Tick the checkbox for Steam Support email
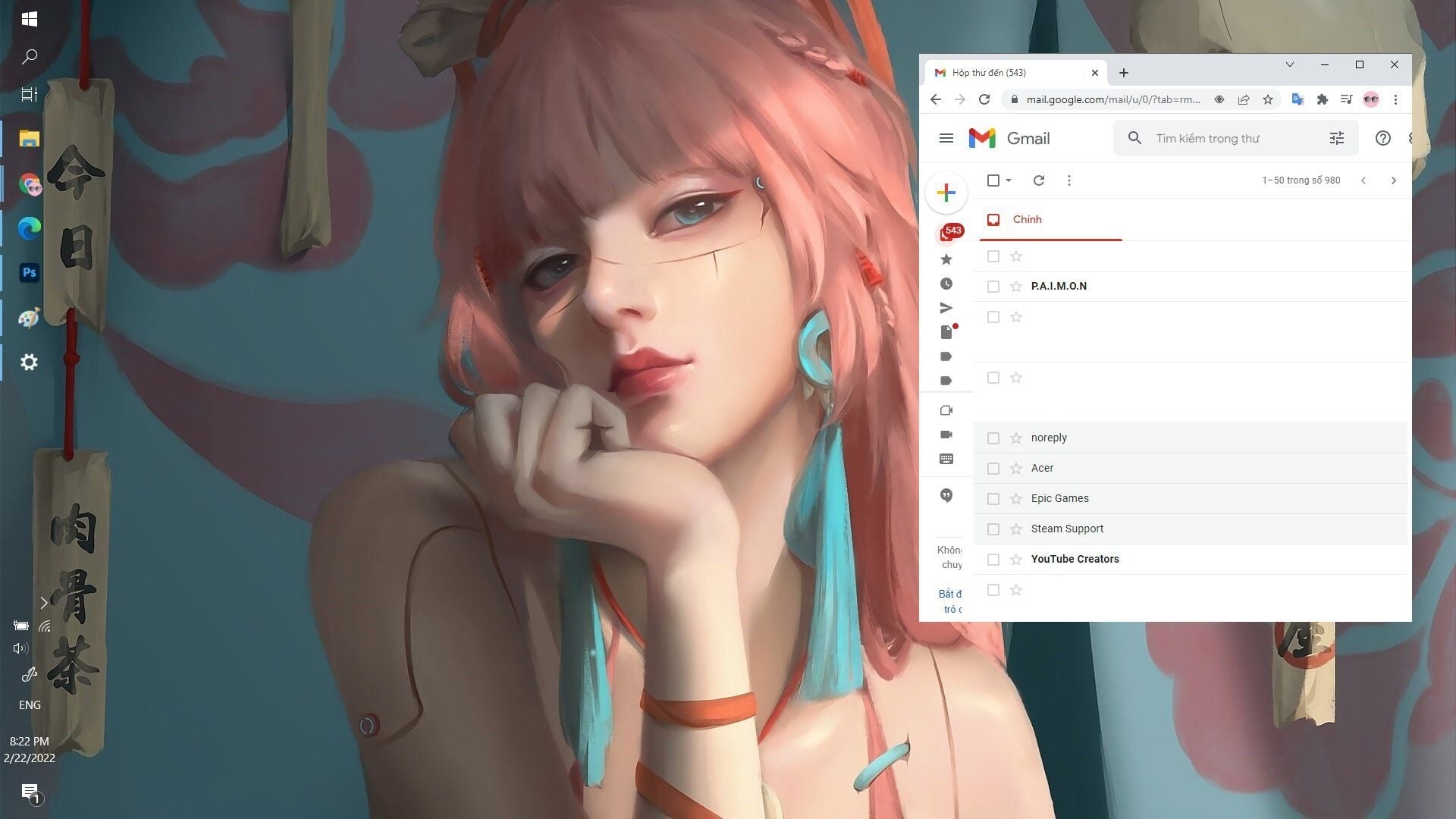This screenshot has width=1456, height=819. click(x=993, y=529)
